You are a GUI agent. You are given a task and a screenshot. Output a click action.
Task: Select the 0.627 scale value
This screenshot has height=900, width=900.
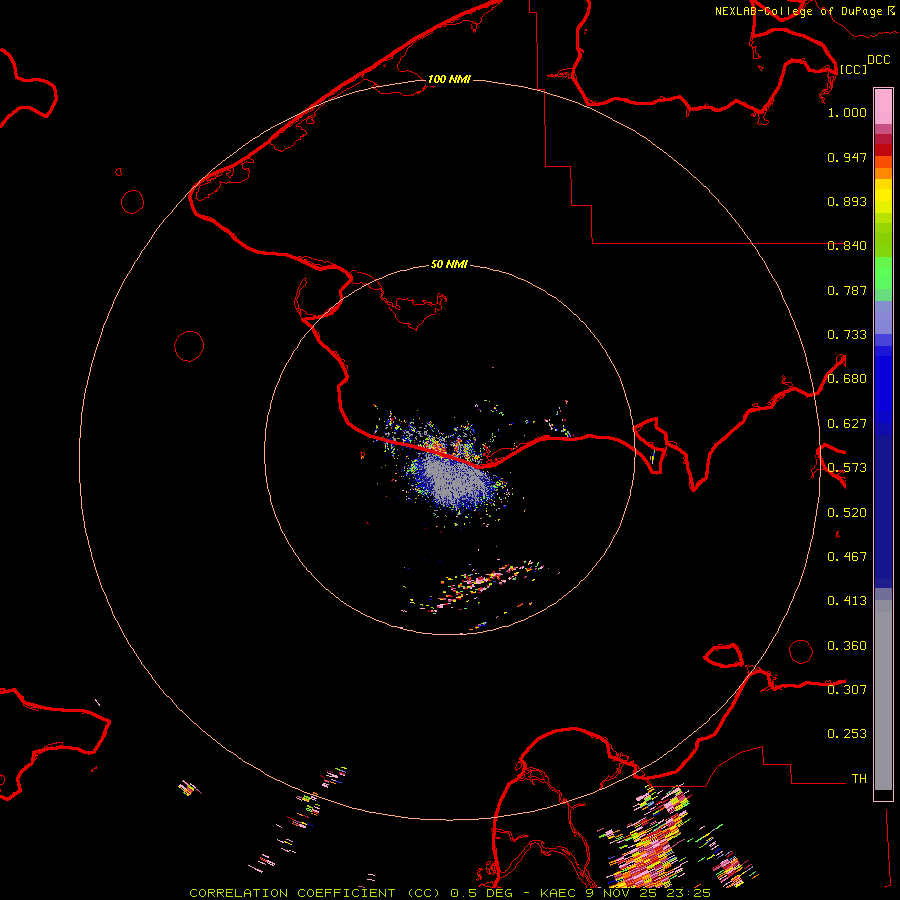(x=847, y=424)
